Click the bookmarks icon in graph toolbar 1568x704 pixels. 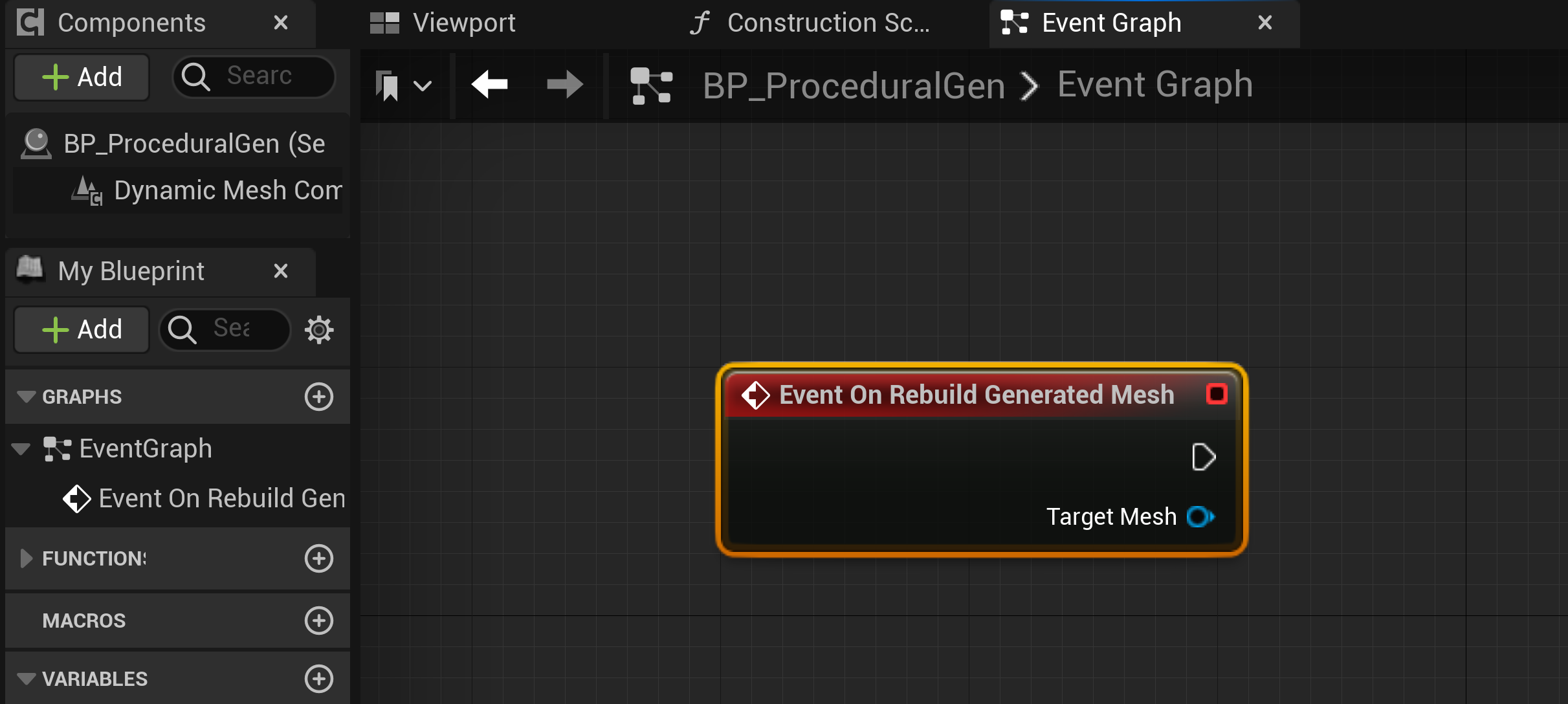pos(387,85)
